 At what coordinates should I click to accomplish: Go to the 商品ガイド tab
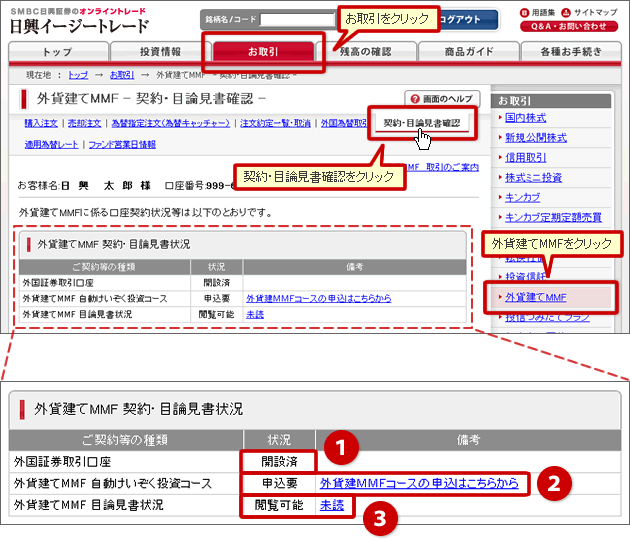click(x=468, y=51)
